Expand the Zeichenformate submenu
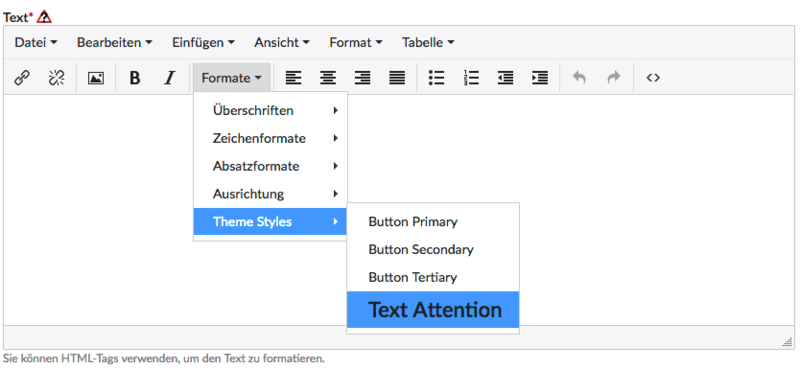This screenshot has width=800, height=370. (270, 138)
